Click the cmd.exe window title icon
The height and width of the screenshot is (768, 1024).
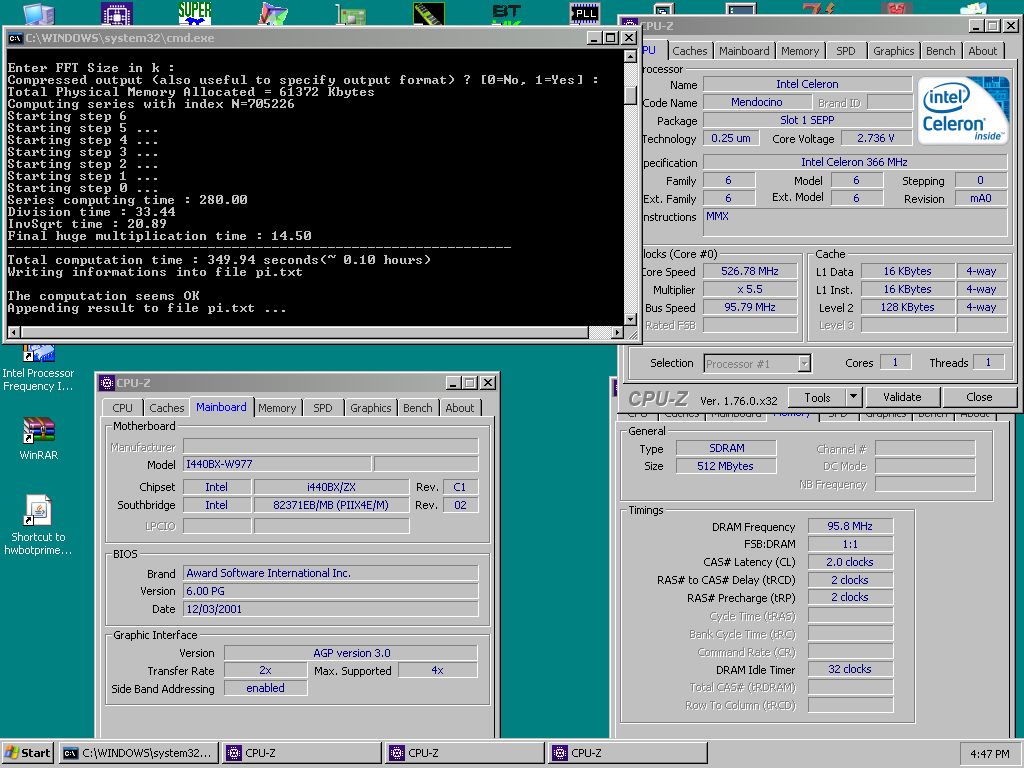coord(15,38)
